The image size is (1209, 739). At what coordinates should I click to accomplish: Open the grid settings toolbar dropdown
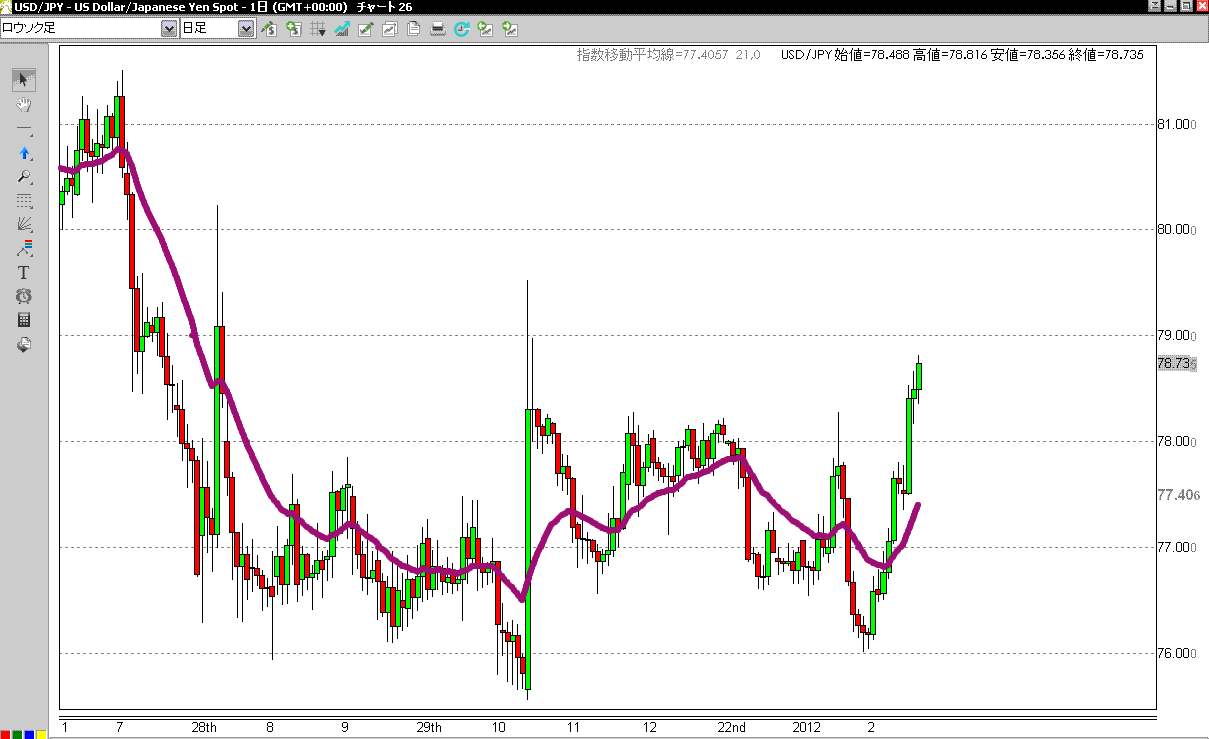(x=318, y=29)
